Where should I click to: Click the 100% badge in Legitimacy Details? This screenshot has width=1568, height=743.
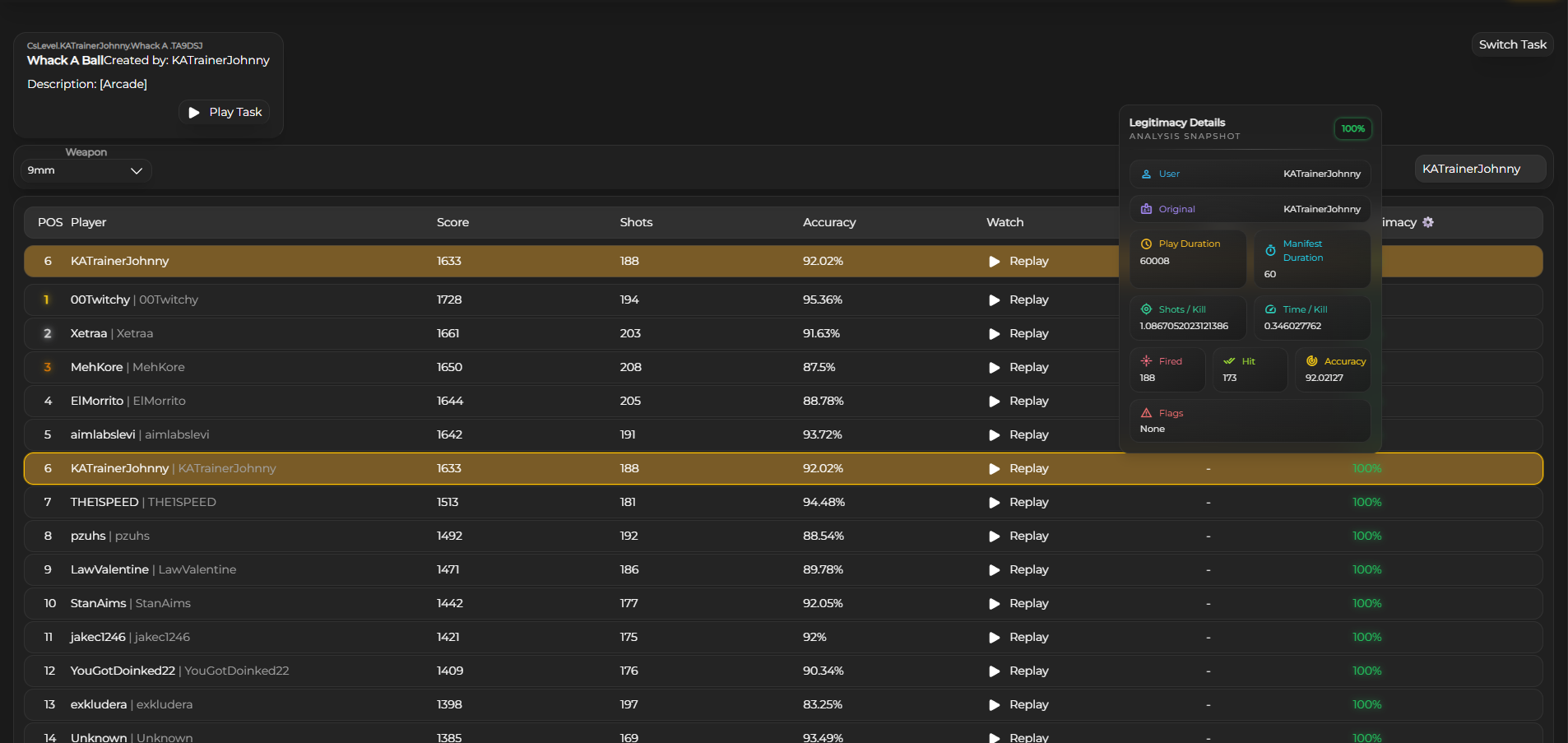(1352, 128)
